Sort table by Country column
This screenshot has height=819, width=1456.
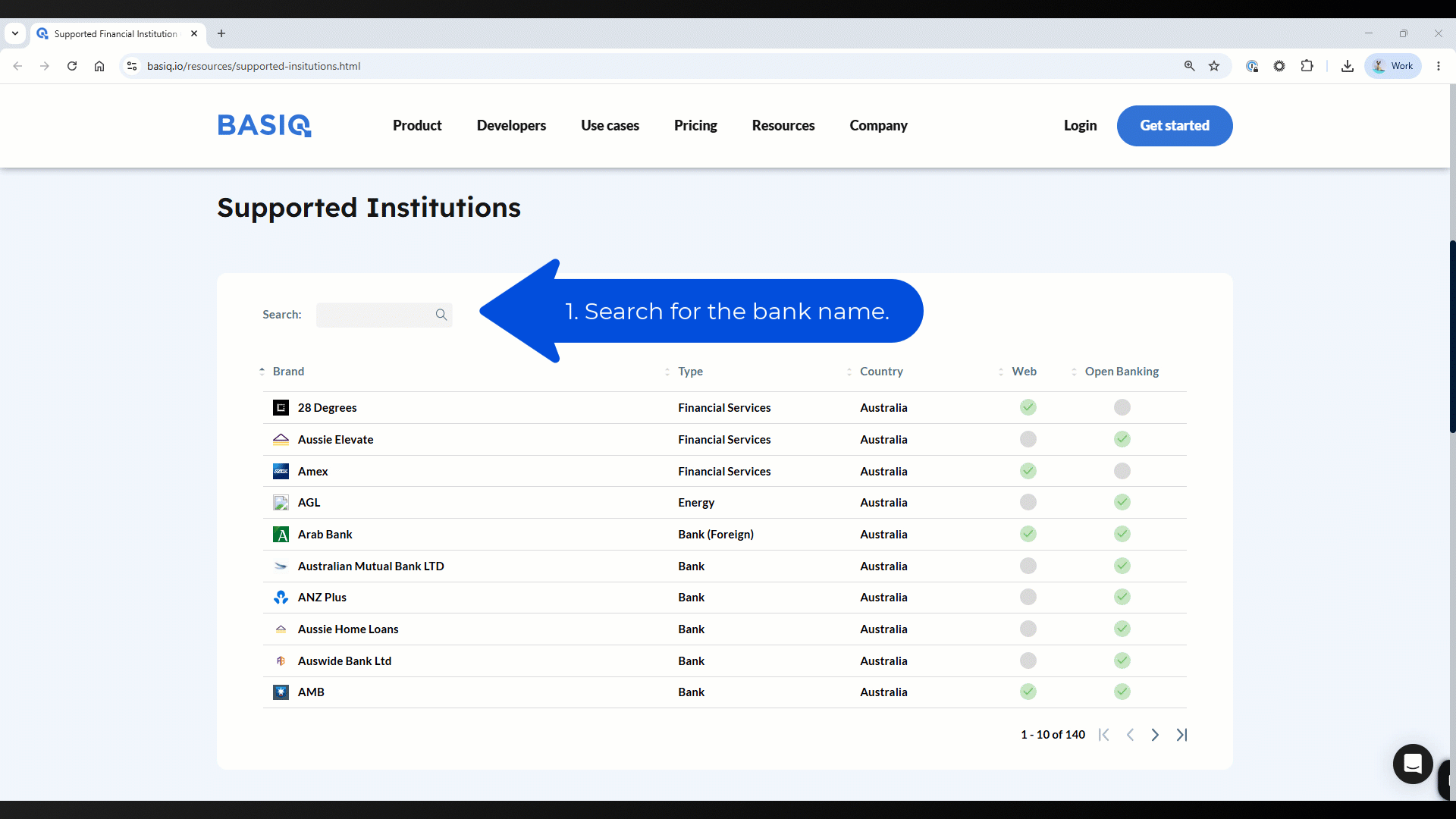881,372
